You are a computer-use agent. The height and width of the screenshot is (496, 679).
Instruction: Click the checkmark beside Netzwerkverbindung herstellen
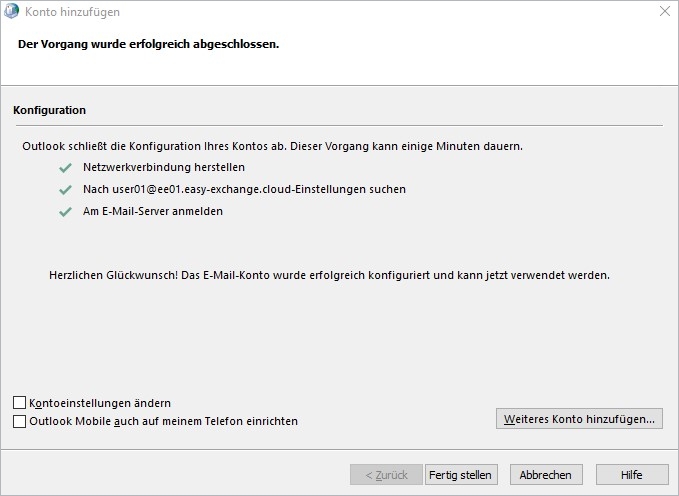(65, 168)
